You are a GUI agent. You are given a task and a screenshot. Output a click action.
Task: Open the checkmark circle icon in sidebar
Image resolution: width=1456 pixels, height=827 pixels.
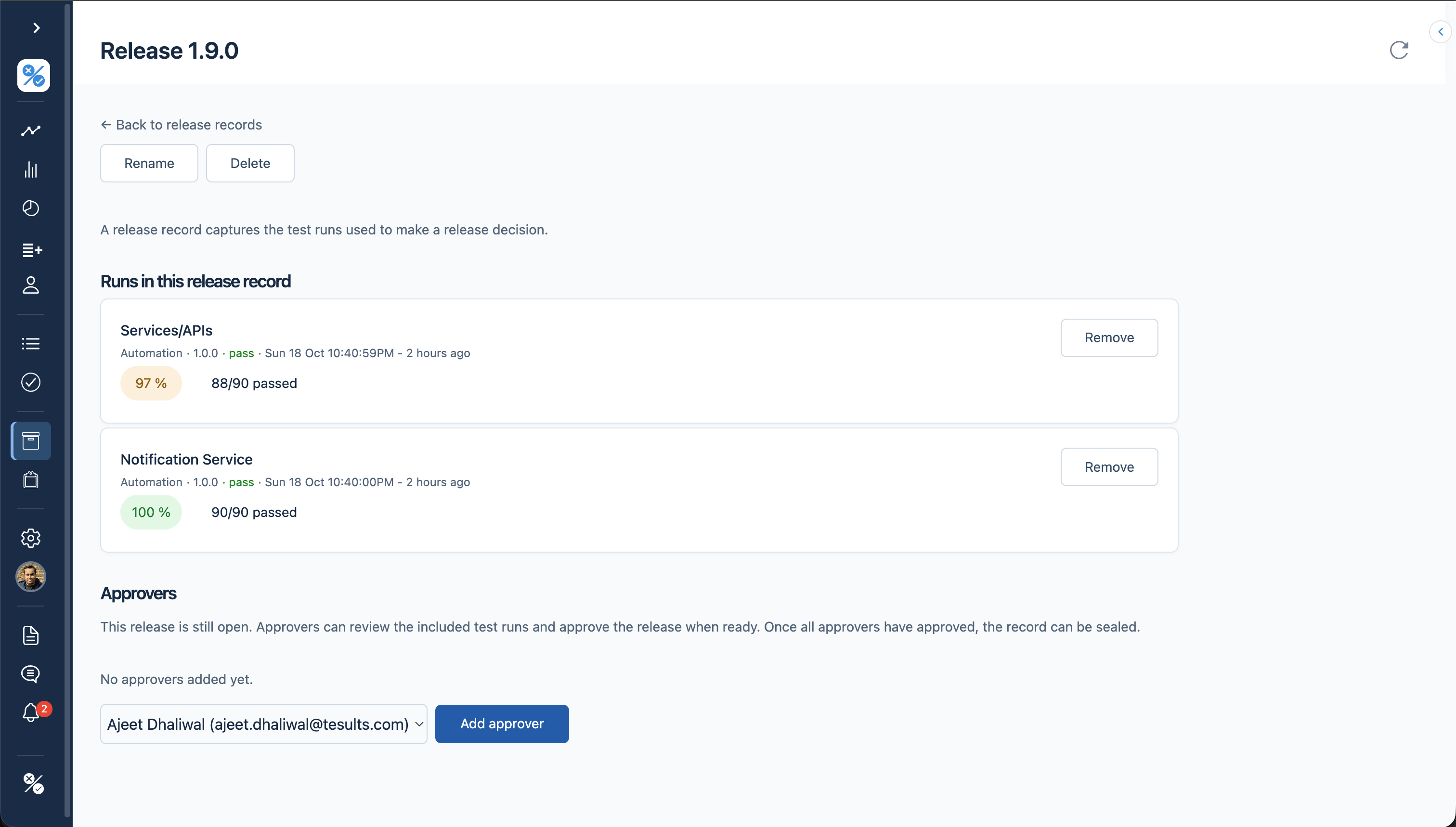tap(31, 382)
